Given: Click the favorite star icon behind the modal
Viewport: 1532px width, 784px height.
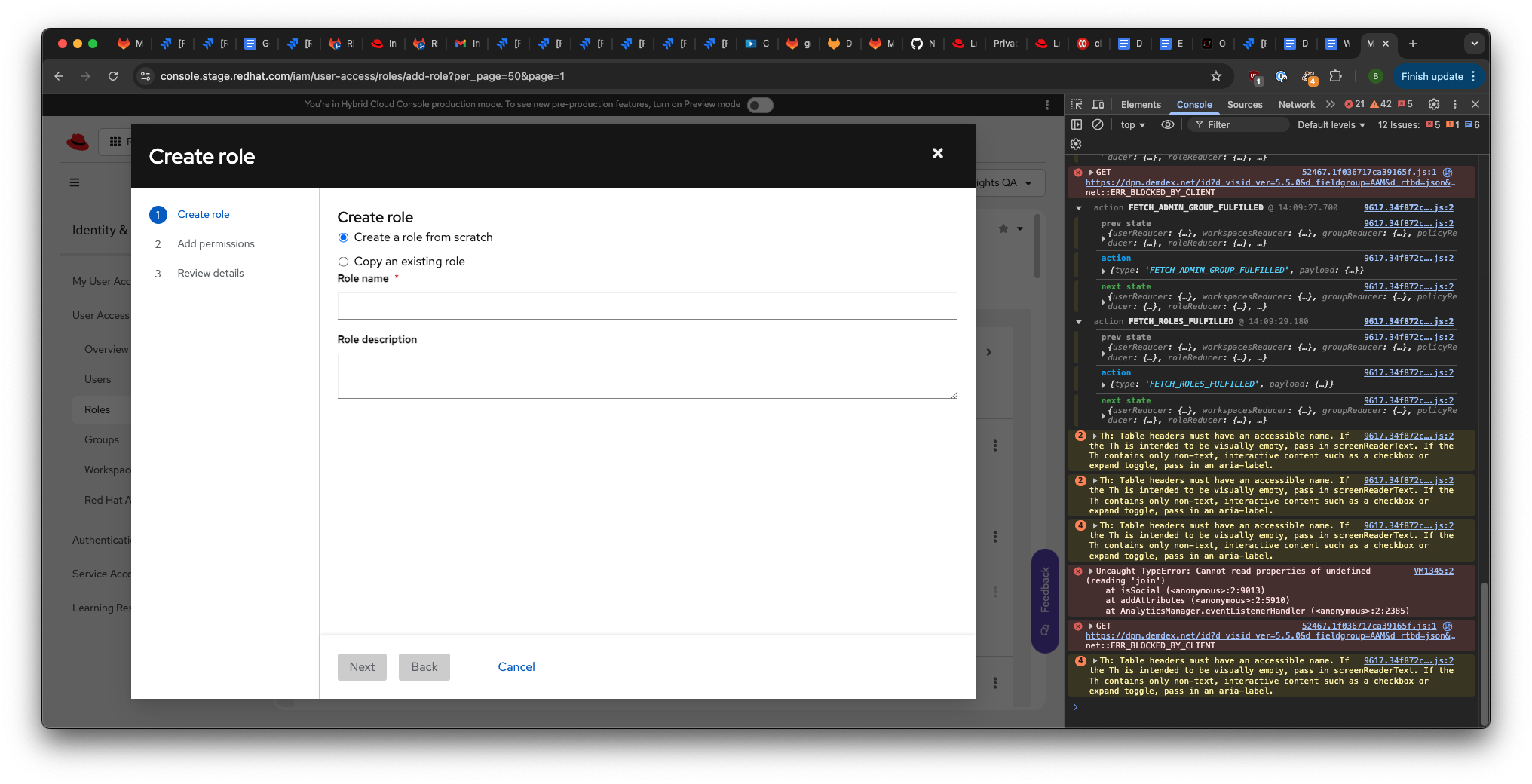Looking at the screenshot, I should 1003,228.
